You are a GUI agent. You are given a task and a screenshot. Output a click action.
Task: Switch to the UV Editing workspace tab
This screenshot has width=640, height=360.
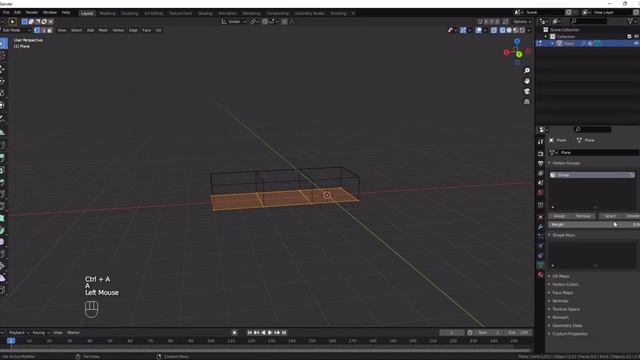click(153, 13)
